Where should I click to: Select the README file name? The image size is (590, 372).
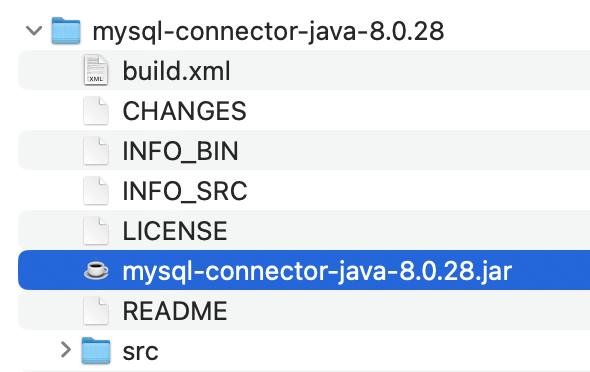[175, 311]
